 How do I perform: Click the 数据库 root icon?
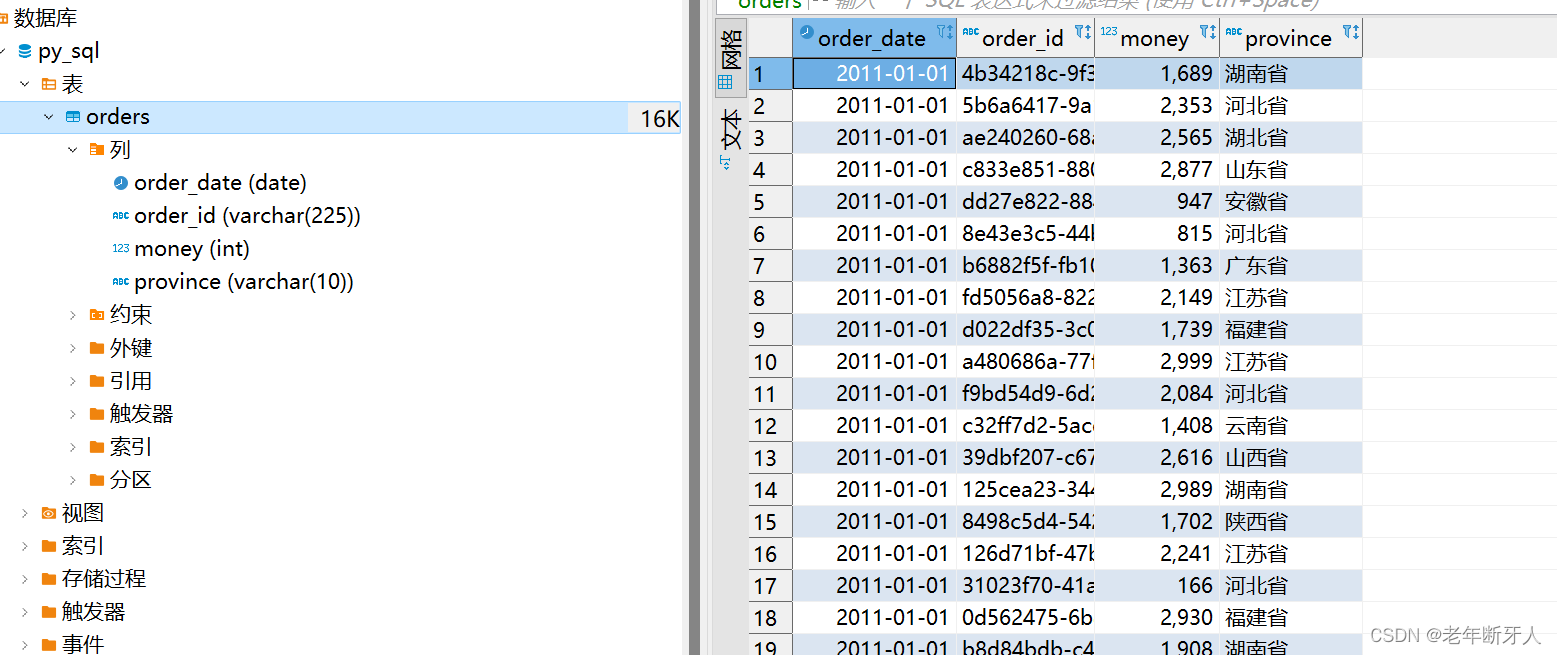(4, 19)
